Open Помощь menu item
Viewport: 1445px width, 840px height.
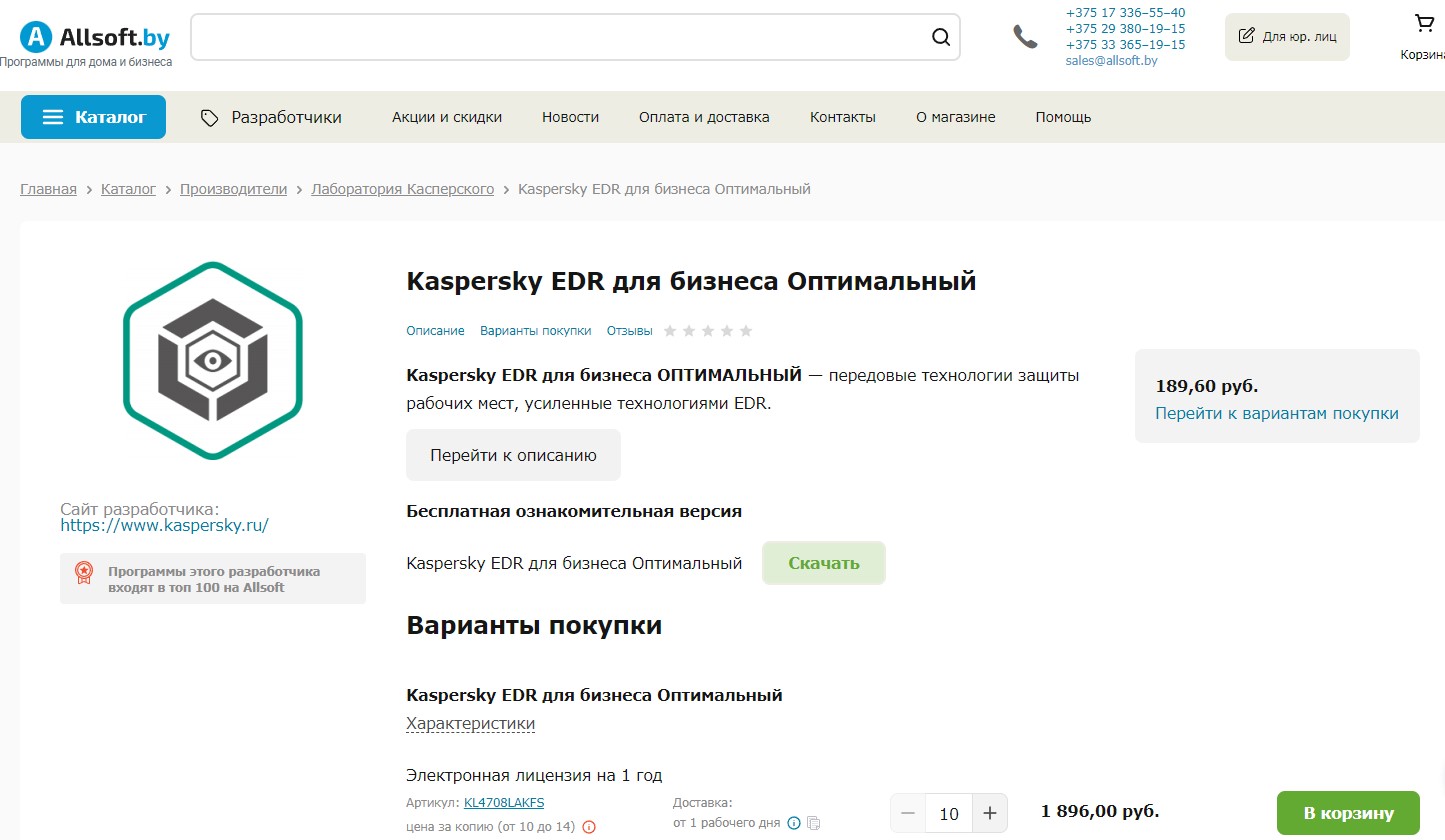[1063, 117]
